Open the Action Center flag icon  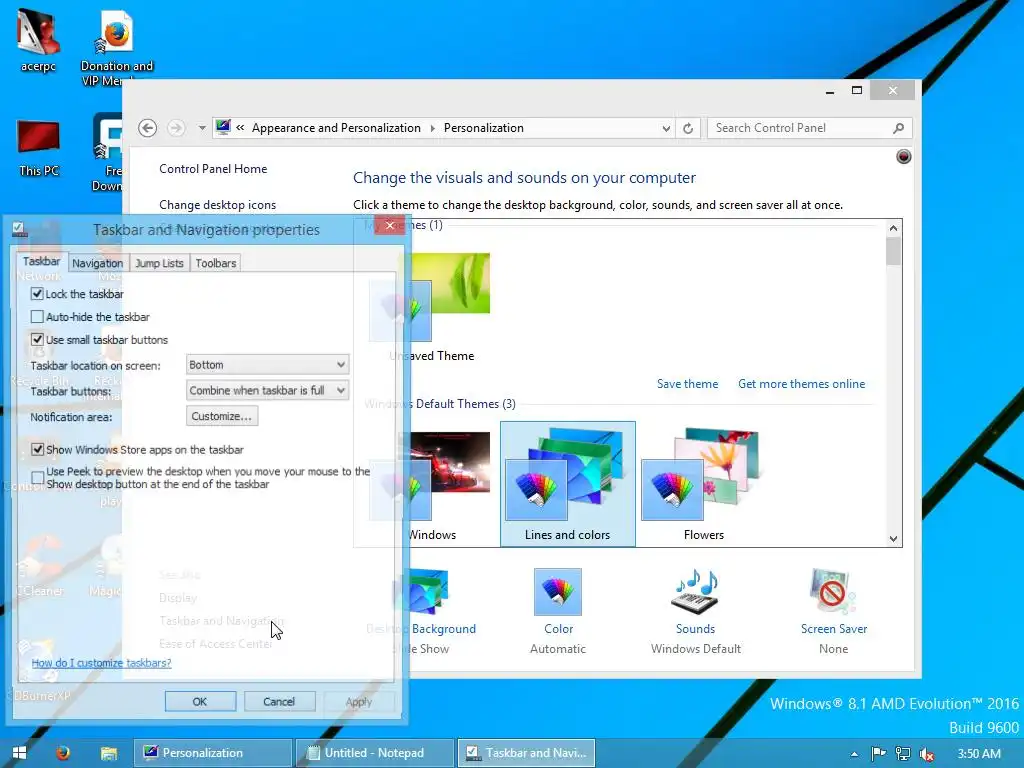[x=878, y=754]
